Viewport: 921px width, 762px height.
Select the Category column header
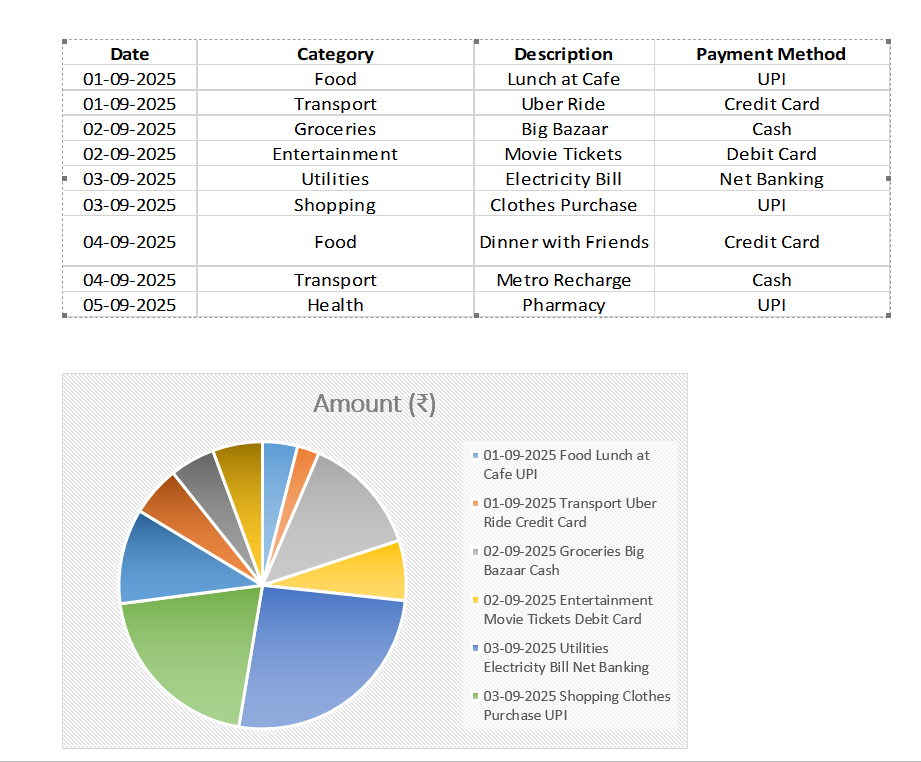(335, 53)
